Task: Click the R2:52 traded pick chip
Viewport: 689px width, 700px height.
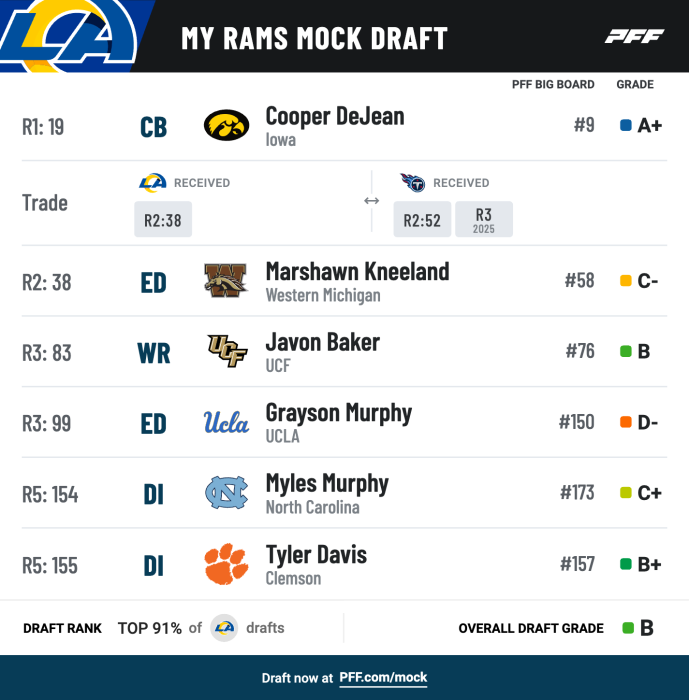Action: click(422, 220)
